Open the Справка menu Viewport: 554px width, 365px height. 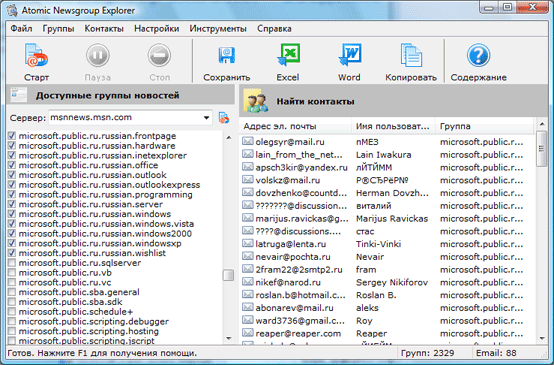click(x=274, y=29)
